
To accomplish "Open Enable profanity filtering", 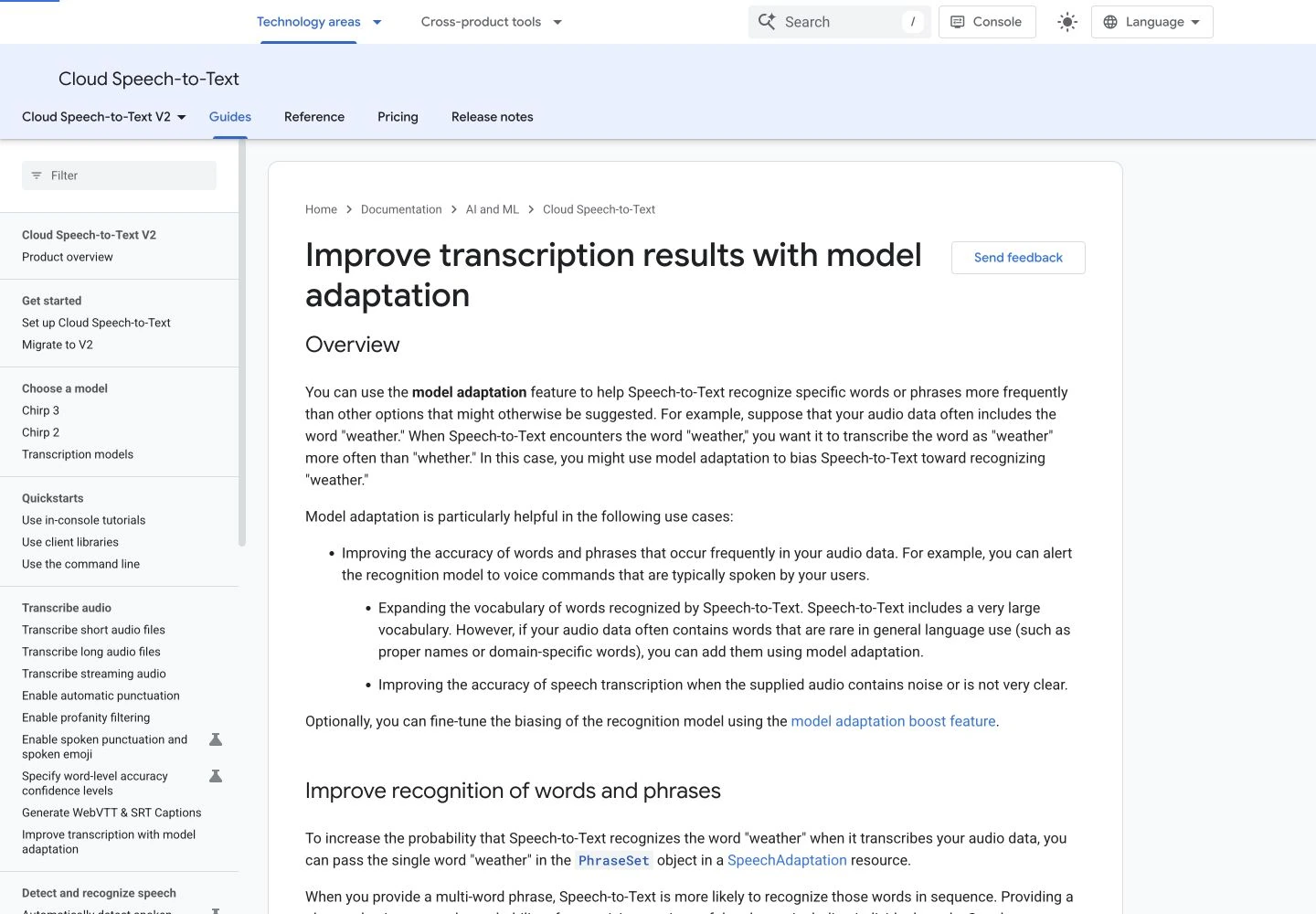I will pos(86,717).
